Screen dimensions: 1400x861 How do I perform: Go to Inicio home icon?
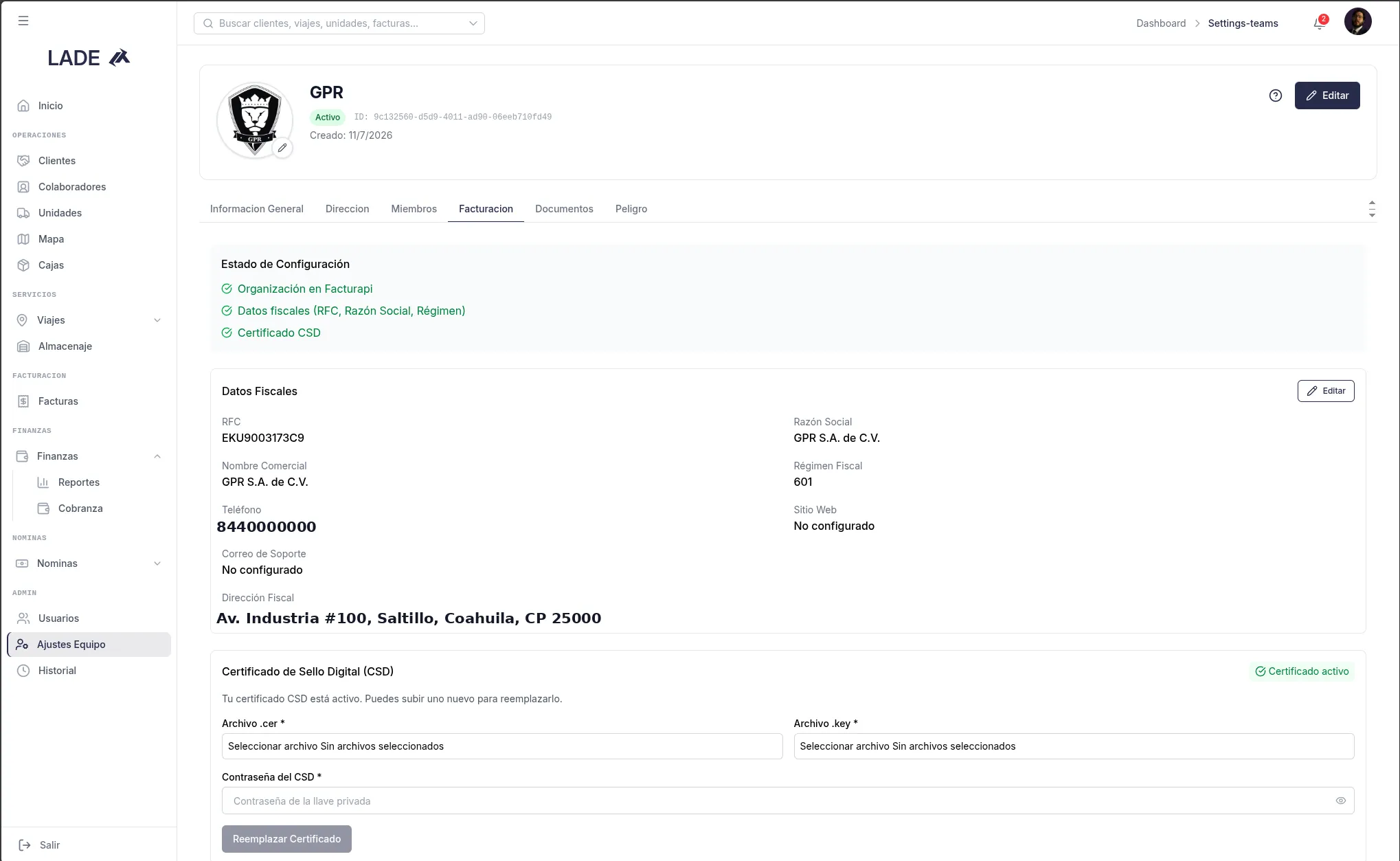click(x=23, y=106)
